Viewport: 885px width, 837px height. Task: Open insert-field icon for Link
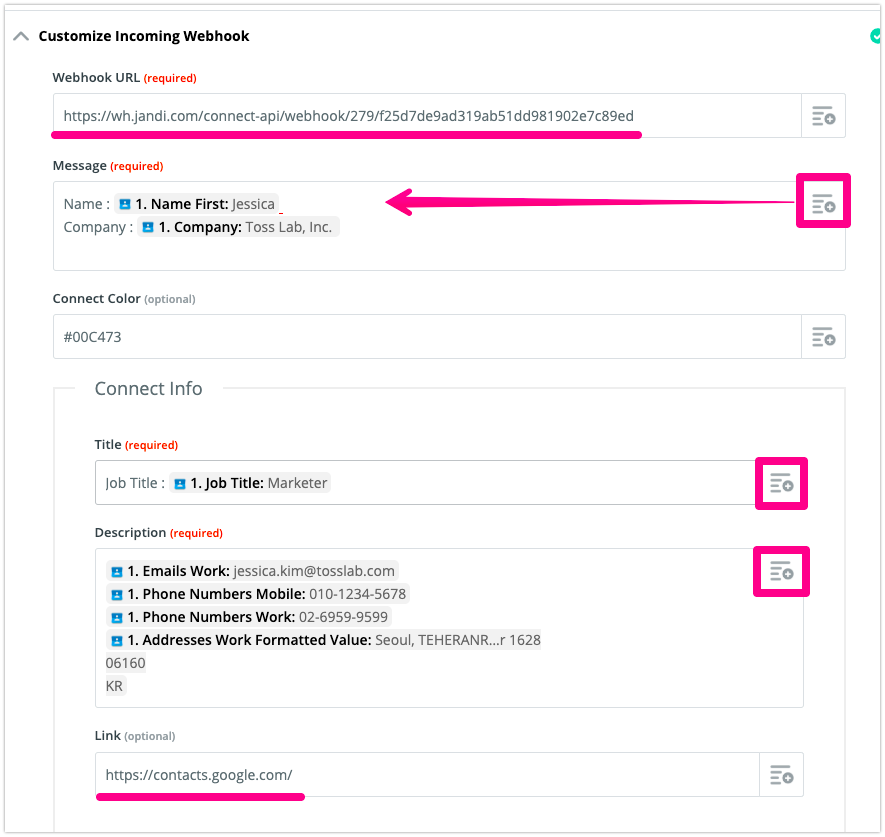pyautogui.click(x=782, y=775)
